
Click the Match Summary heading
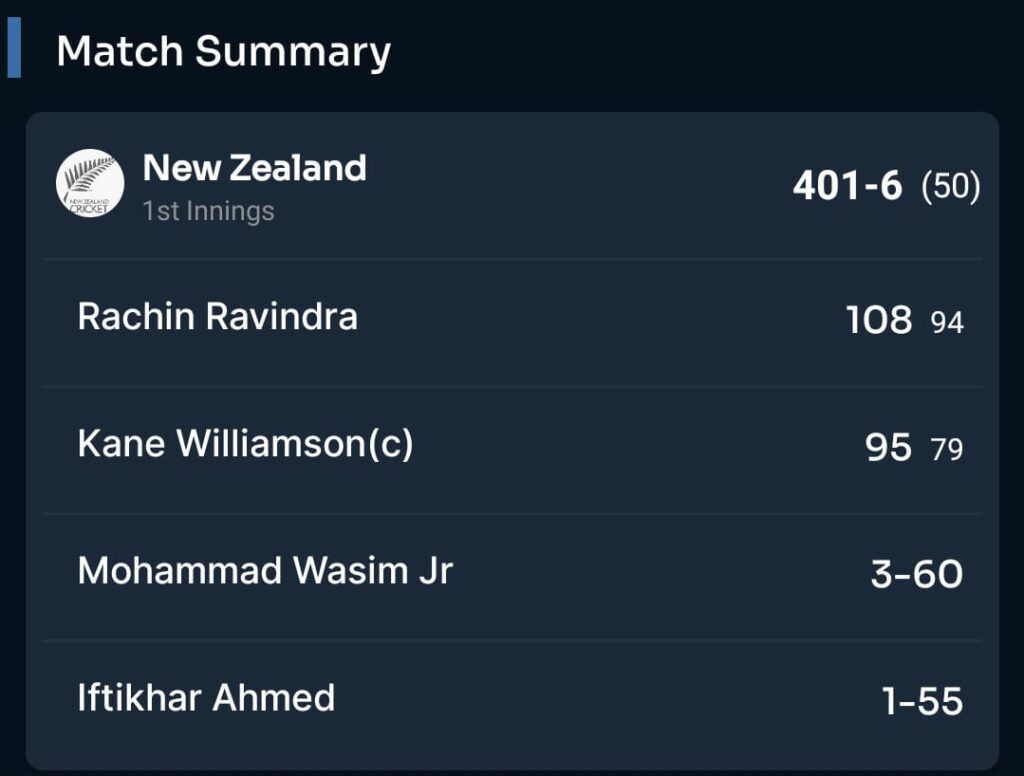223,51
